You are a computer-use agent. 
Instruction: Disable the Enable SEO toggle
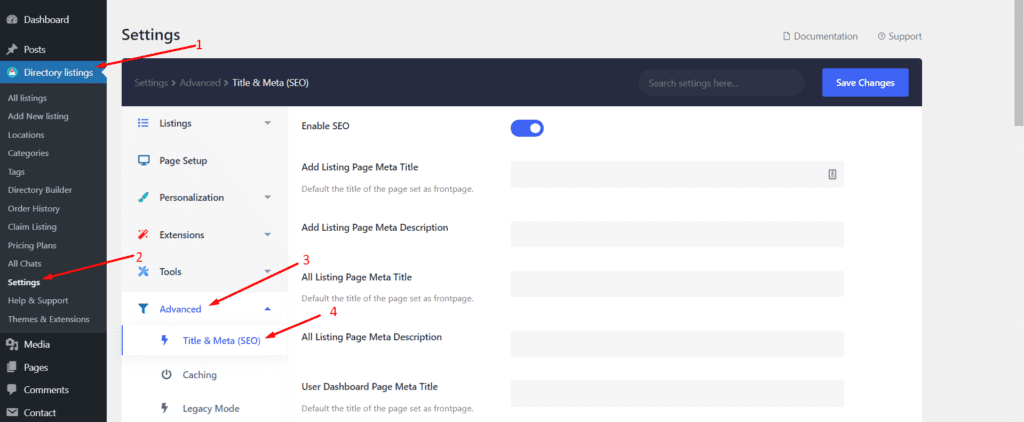click(527, 127)
